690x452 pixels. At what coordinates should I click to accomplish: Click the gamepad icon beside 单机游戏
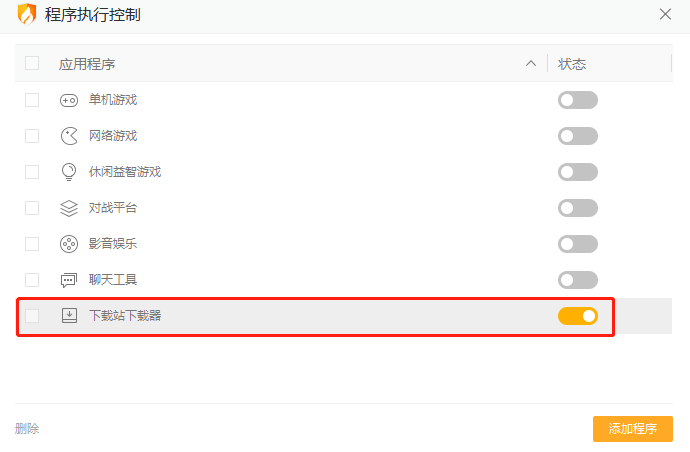coord(69,100)
